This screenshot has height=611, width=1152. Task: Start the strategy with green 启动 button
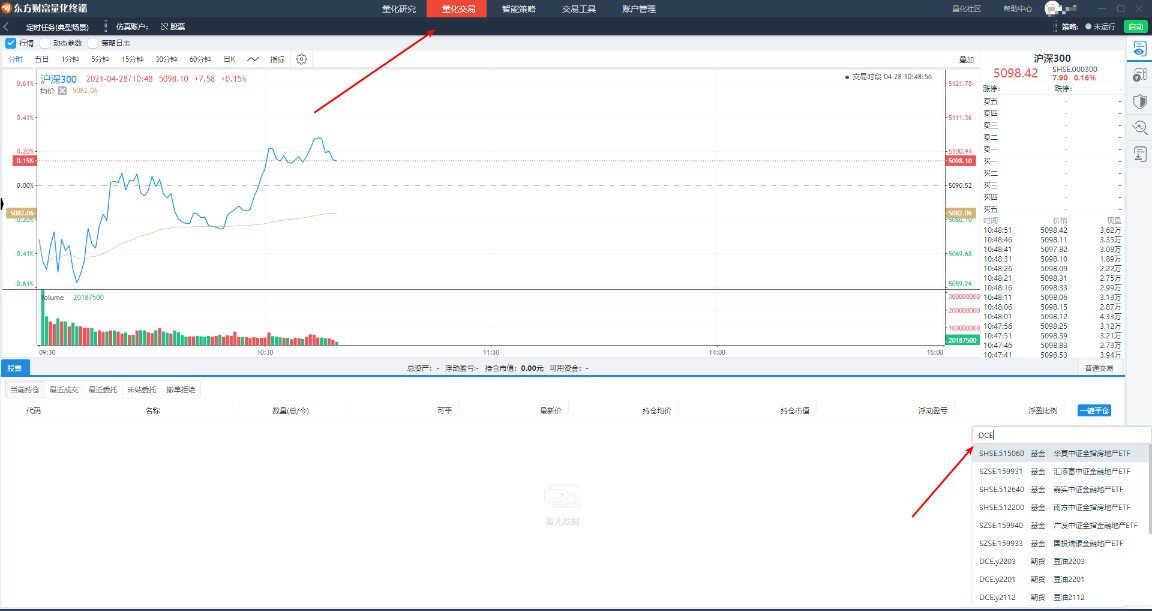(1134, 26)
